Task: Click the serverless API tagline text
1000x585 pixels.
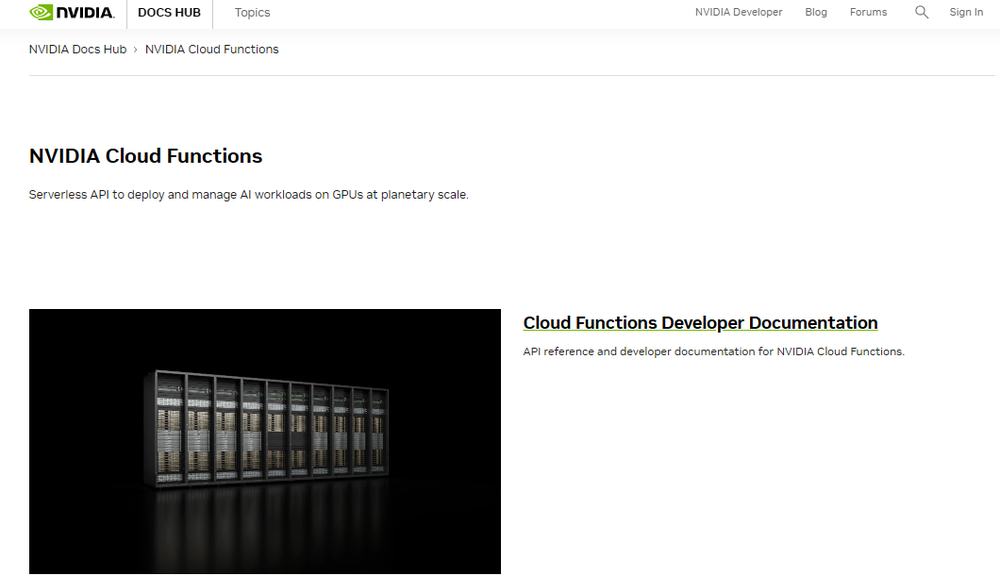Action: tap(248, 194)
